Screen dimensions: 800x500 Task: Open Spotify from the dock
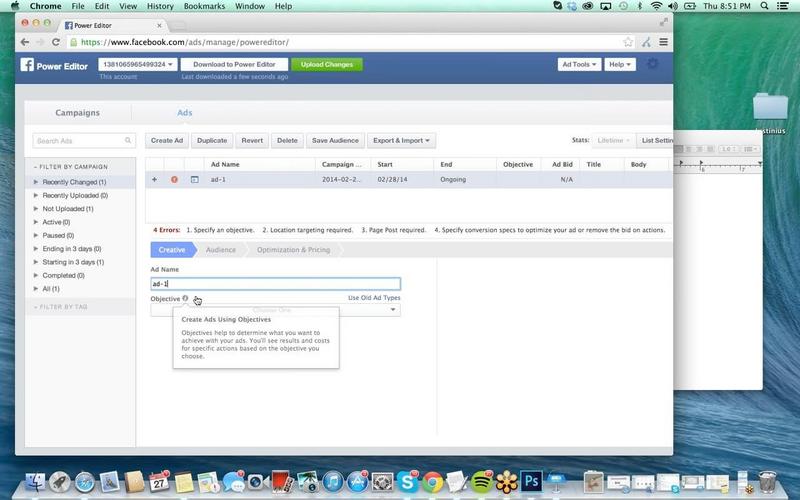point(481,482)
